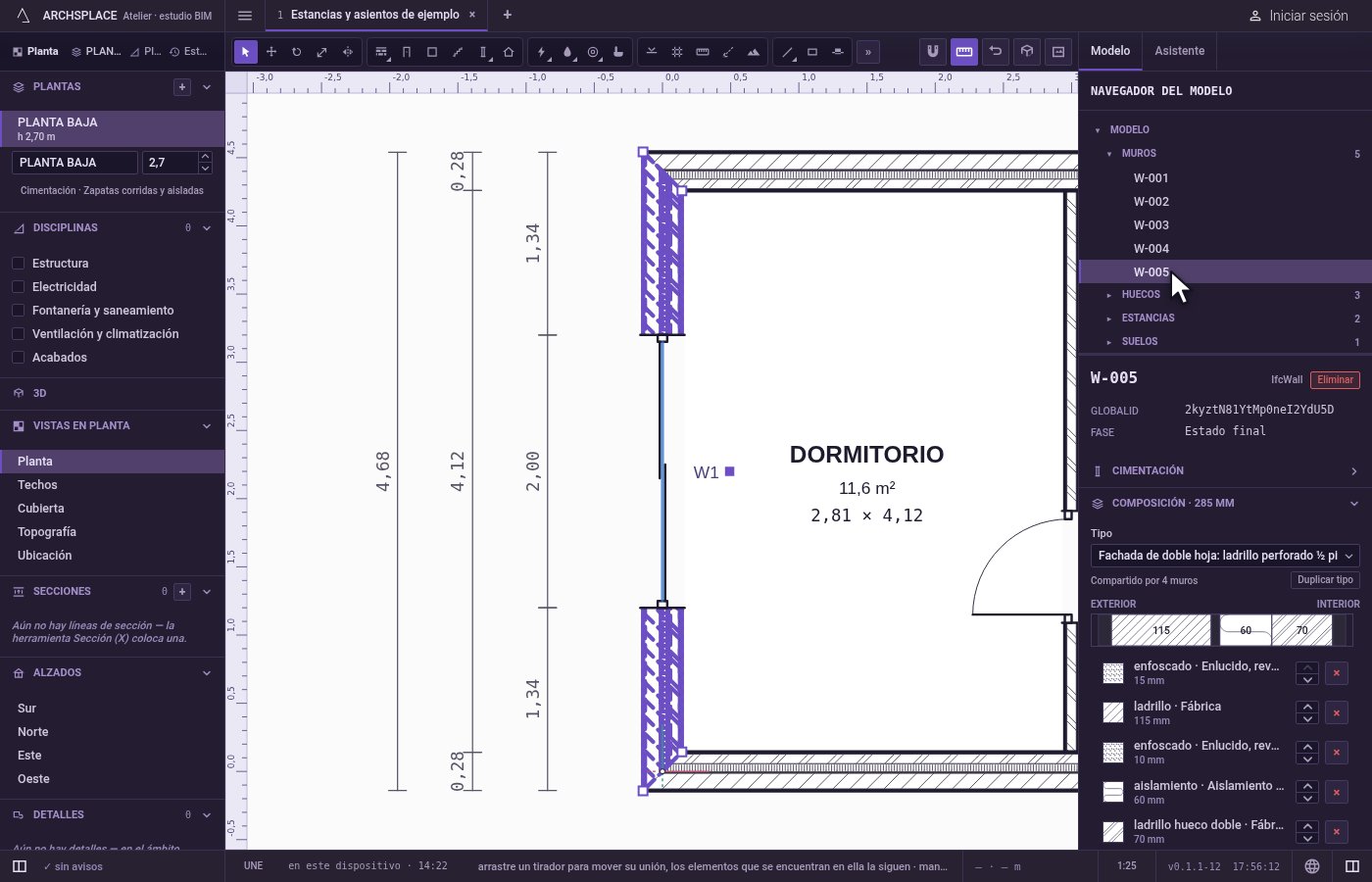This screenshot has height=882, width=1372.
Task: Add a new floor with PLANTAS plus button
Action: (x=182, y=87)
